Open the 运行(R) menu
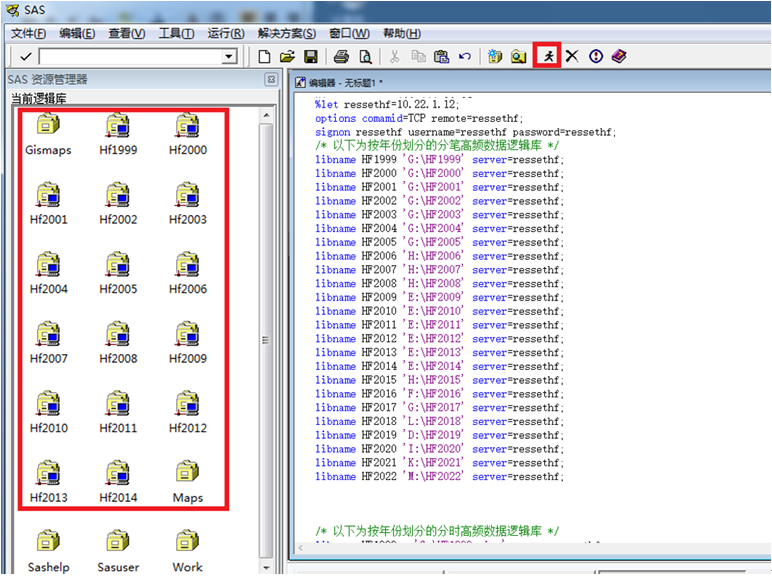The width and height of the screenshot is (772, 577). 226,33
